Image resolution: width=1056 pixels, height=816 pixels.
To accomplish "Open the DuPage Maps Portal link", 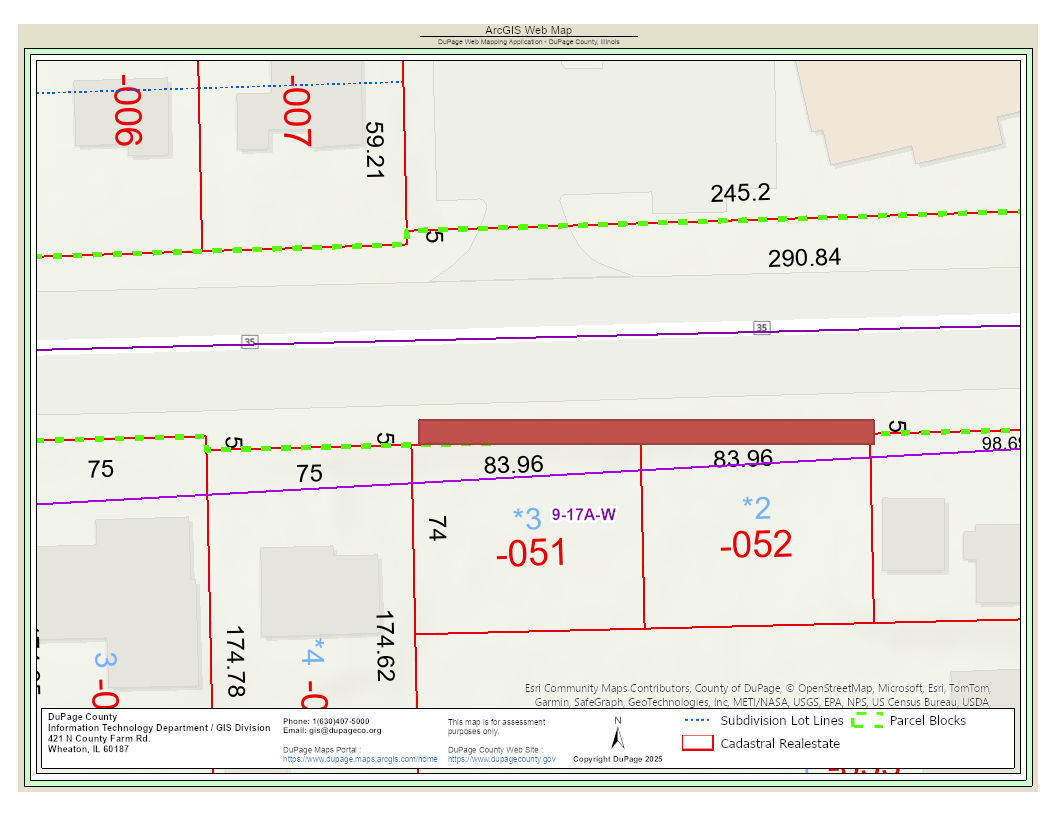I will click(360, 759).
